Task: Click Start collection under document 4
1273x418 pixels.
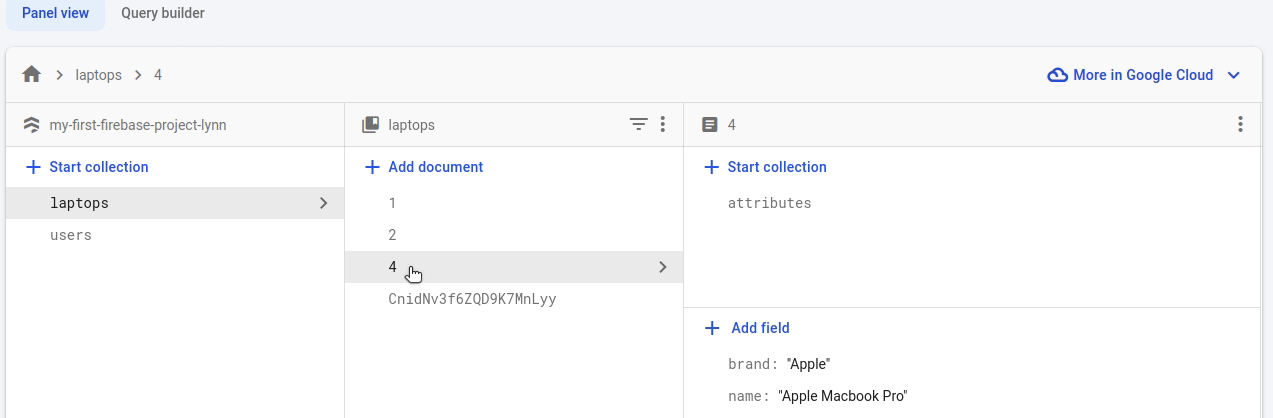Action: pos(765,167)
